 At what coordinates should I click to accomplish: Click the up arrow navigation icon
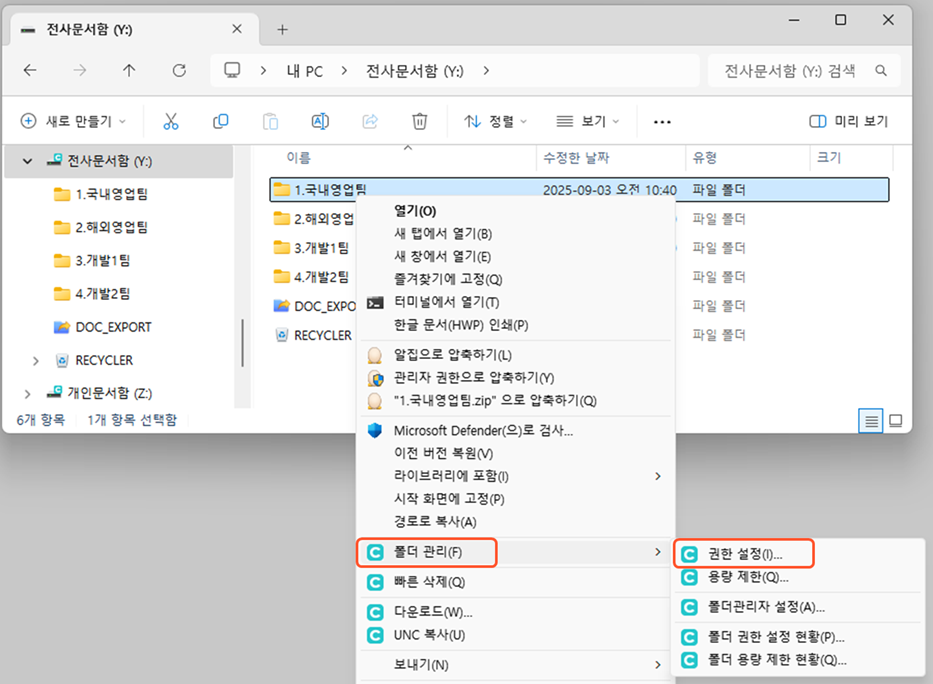[x=129, y=70]
